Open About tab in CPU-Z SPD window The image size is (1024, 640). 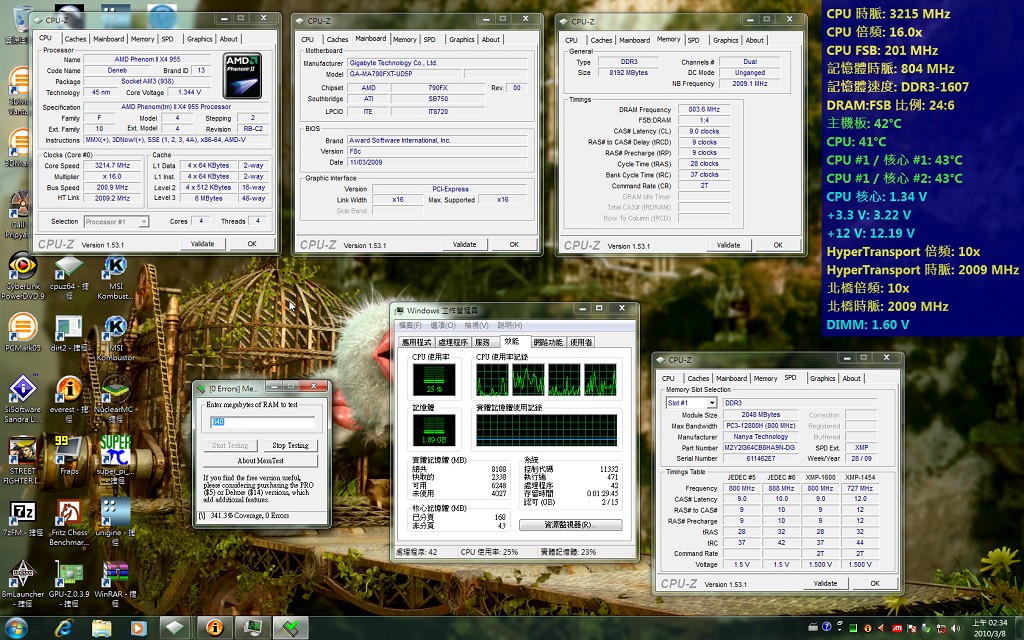(x=851, y=378)
